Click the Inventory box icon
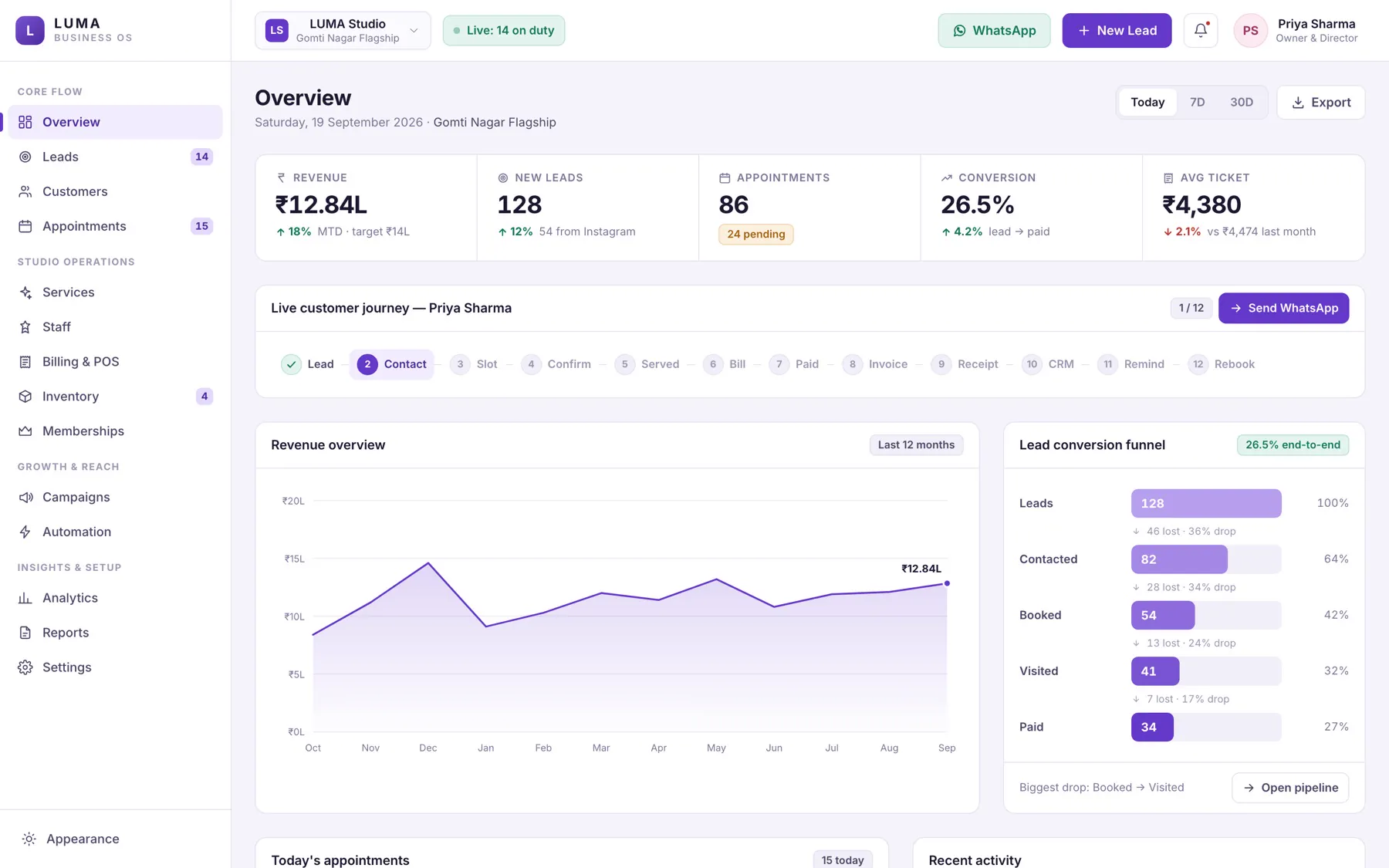Image resolution: width=1389 pixels, height=868 pixels. 25,397
